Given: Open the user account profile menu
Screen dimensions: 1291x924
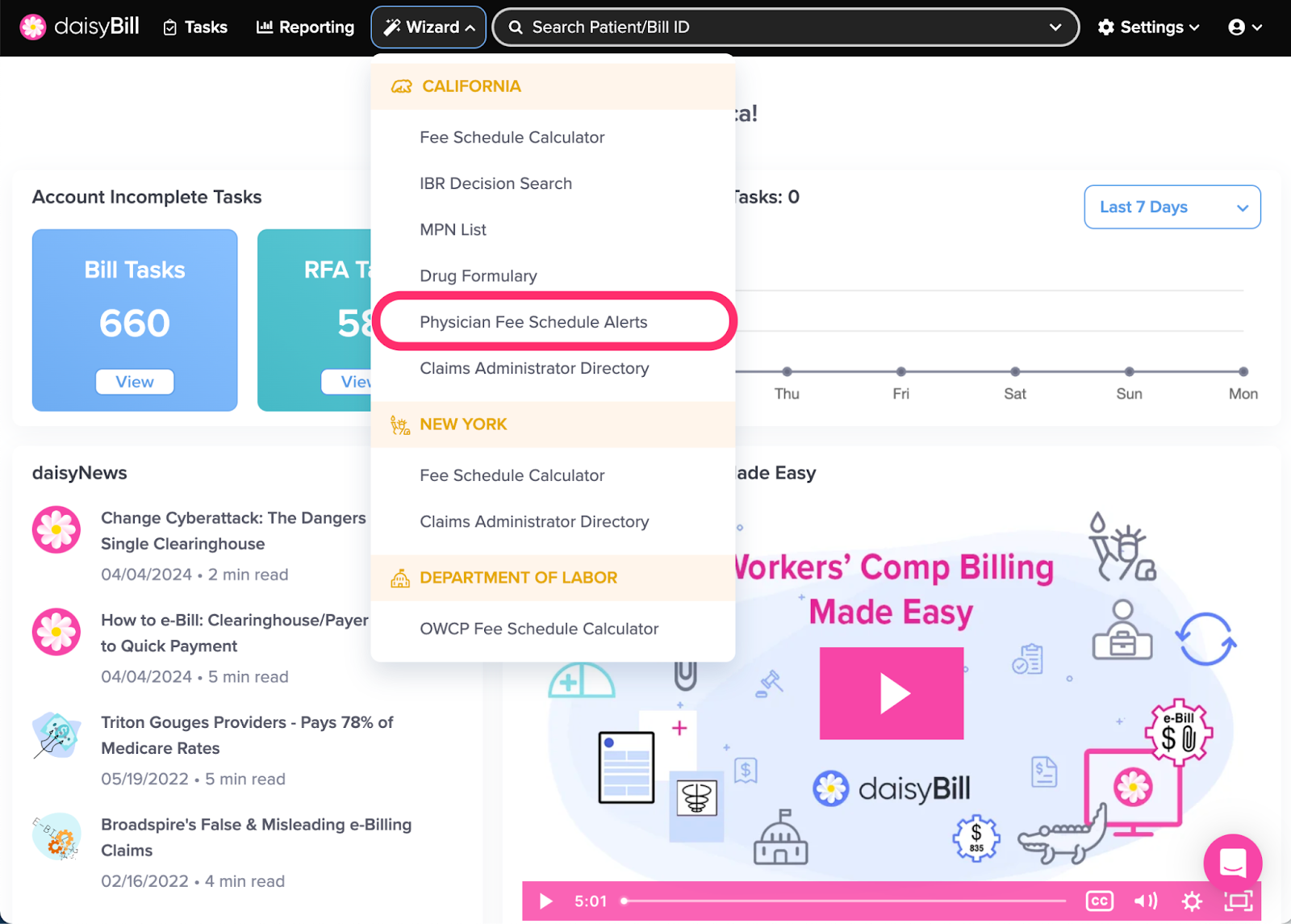Looking at the screenshot, I should (x=1245, y=27).
